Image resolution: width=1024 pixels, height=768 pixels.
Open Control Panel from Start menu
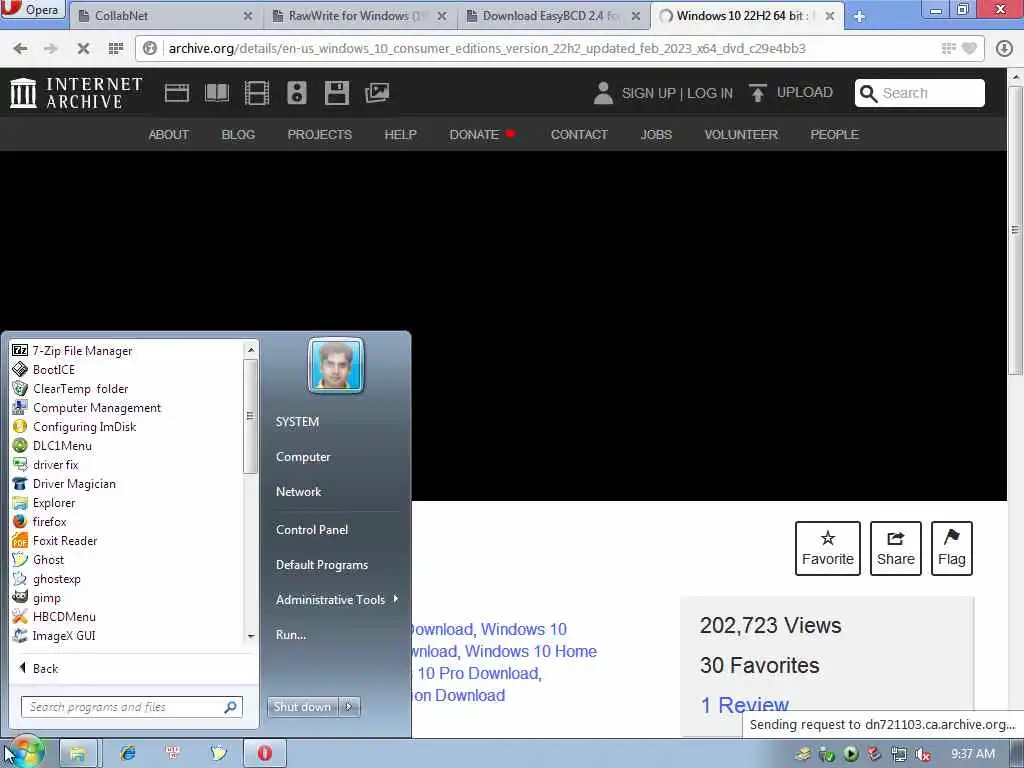(x=312, y=530)
